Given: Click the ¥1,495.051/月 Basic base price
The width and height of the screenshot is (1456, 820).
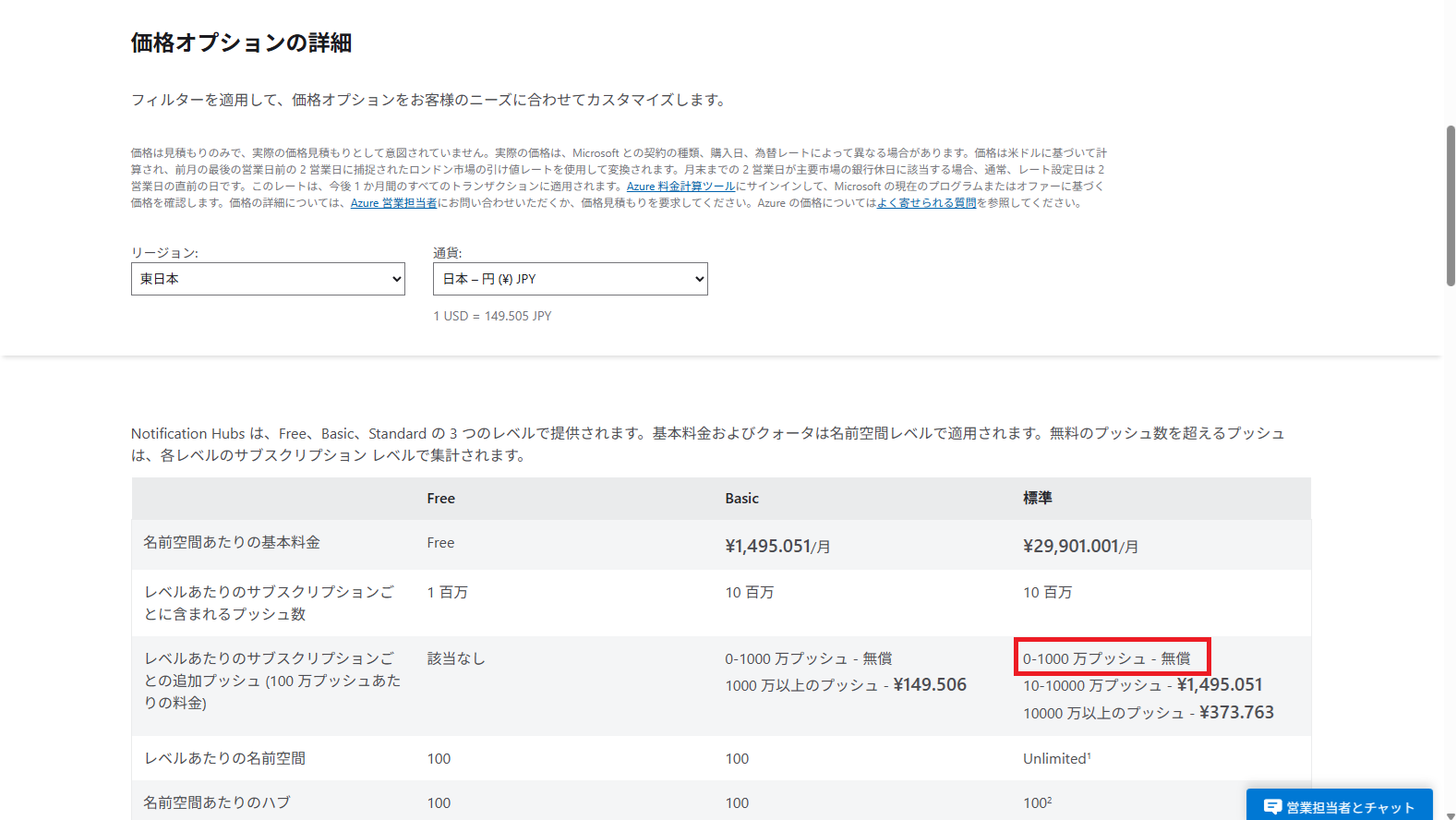Looking at the screenshot, I should (x=778, y=547).
